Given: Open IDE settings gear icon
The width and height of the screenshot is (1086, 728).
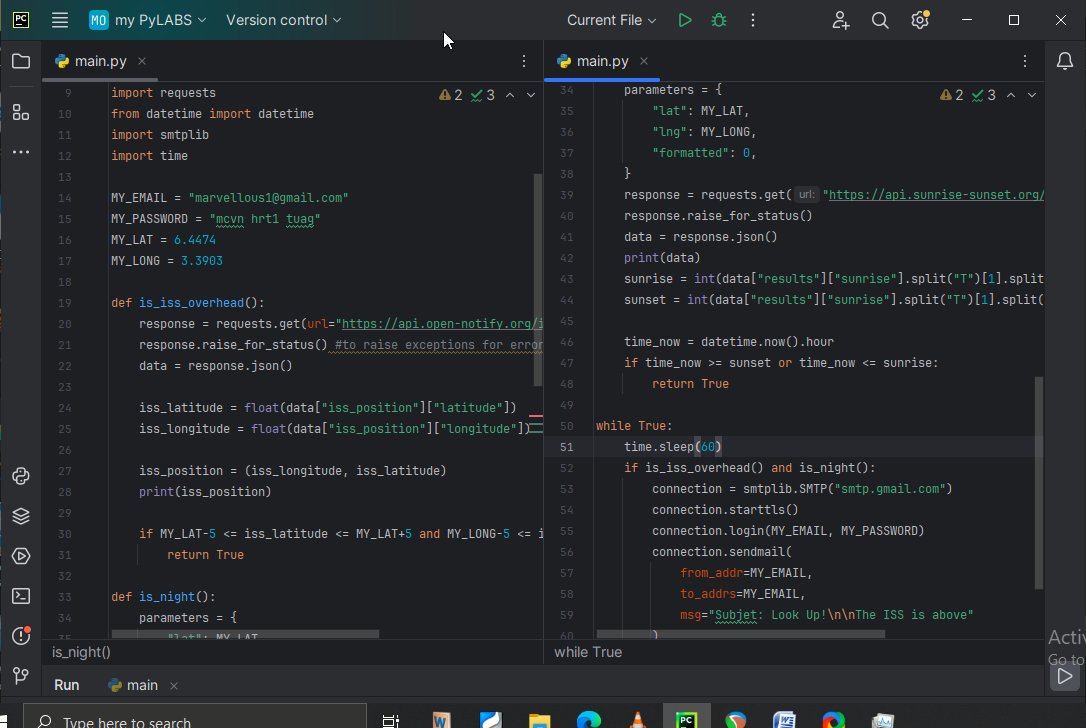Looking at the screenshot, I should (920, 20).
